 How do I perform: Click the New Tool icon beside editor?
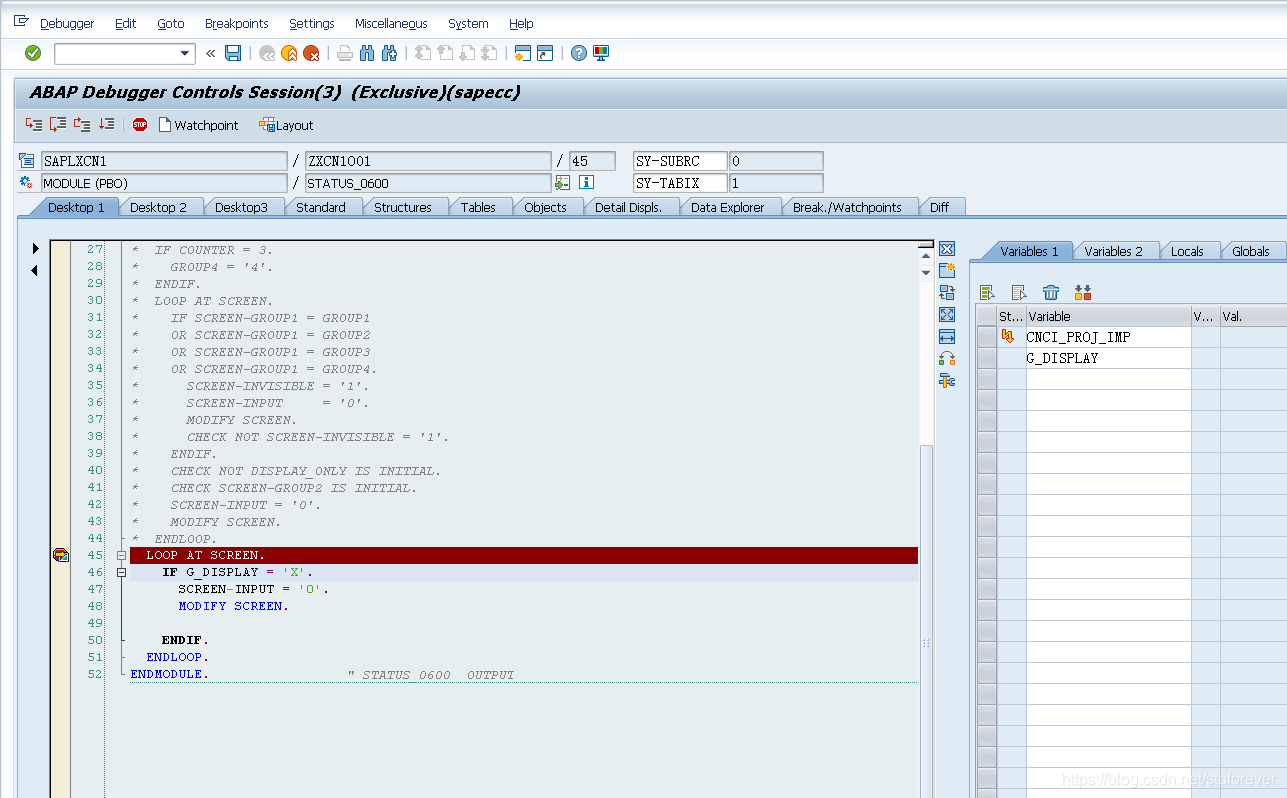[x=947, y=270]
